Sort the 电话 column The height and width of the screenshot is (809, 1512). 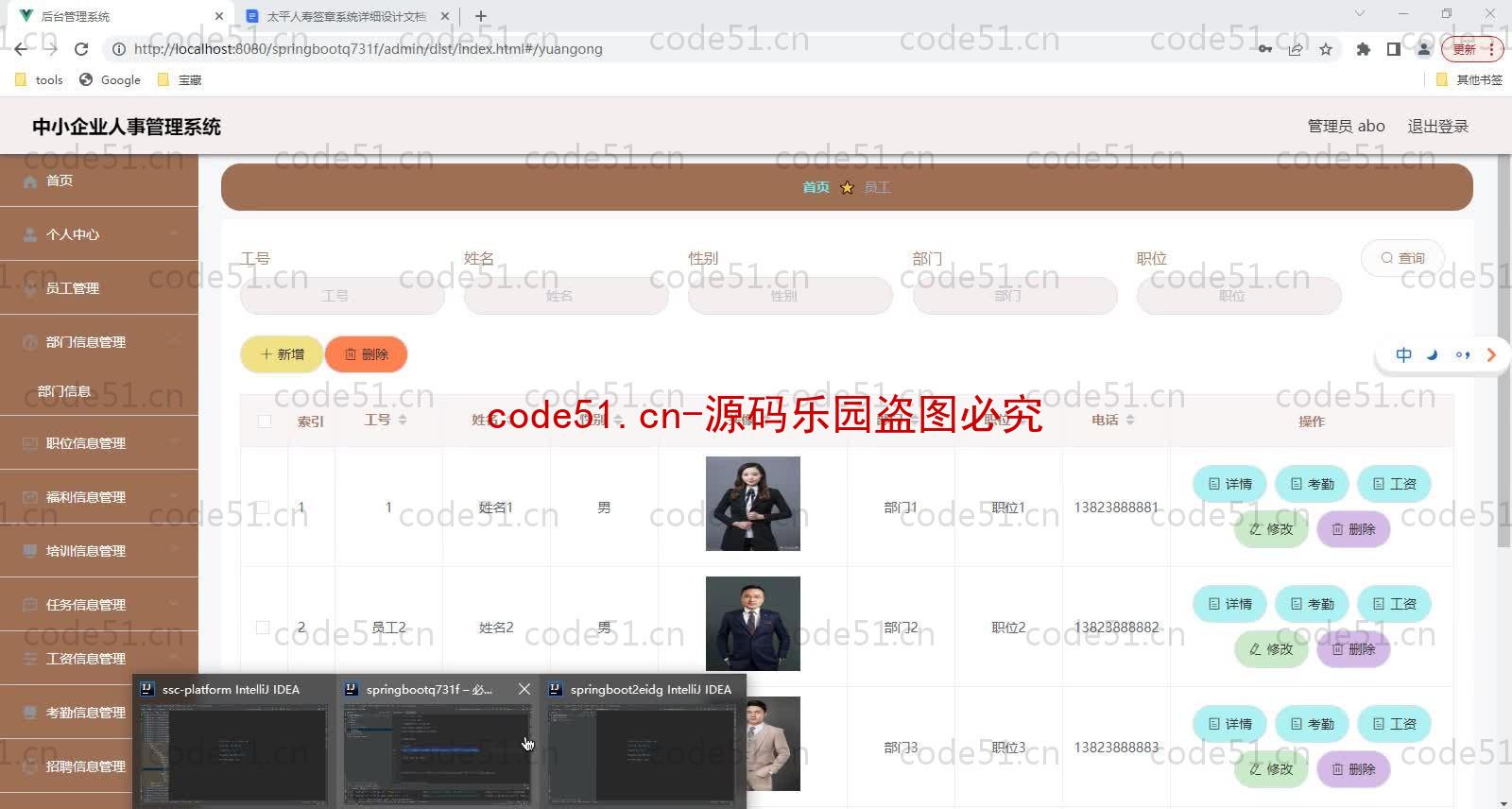[1130, 420]
